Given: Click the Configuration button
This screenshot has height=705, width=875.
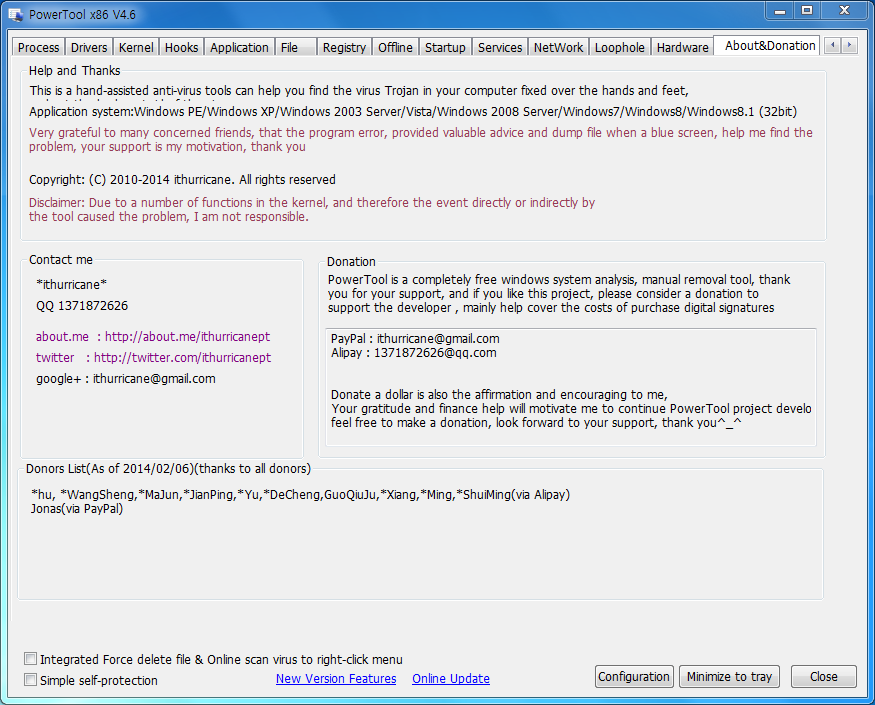Looking at the screenshot, I should click(x=634, y=677).
